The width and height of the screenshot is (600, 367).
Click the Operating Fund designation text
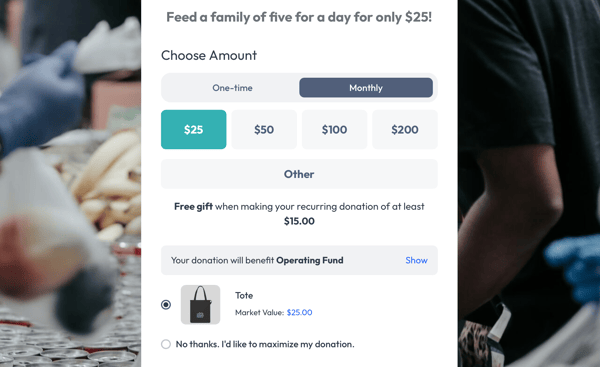click(x=310, y=260)
